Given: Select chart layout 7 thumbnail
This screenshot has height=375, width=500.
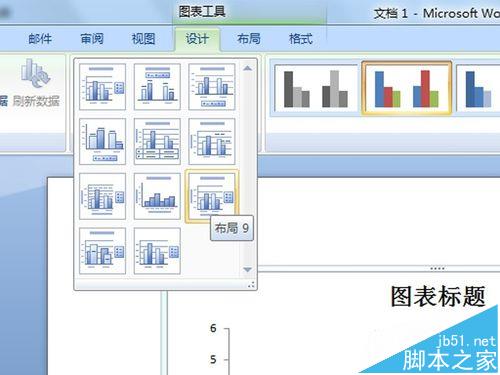Looking at the screenshot, I should click(x=103, y=196).
